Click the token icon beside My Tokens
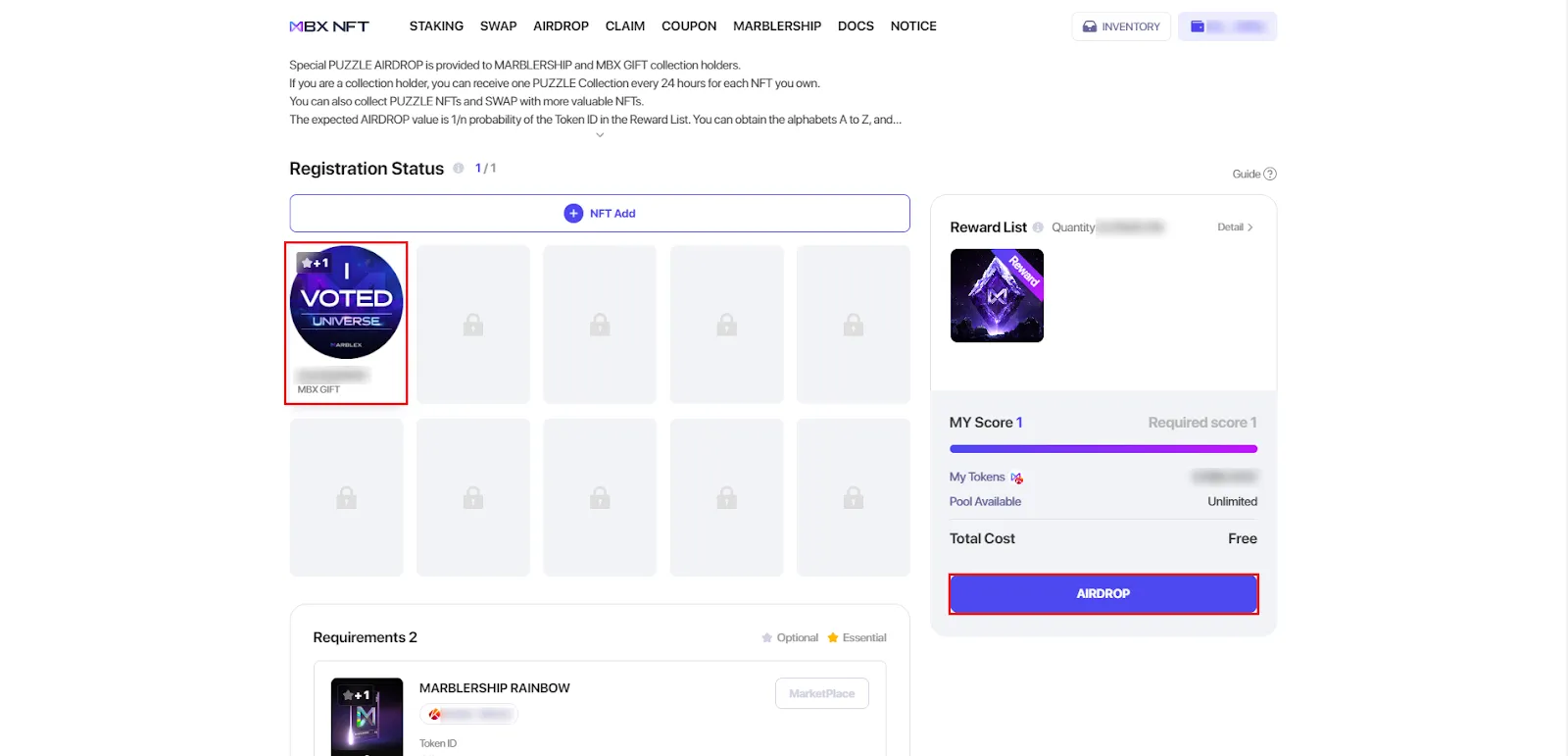The image size is (1568, 756). click(x=1017, y=479)
